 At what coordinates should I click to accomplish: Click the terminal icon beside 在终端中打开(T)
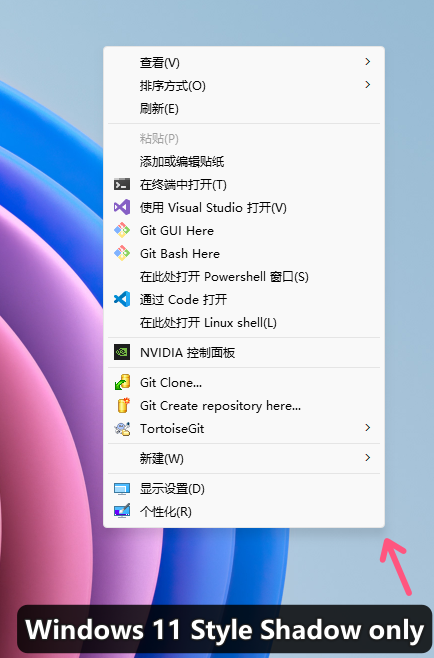click(122, 185)
